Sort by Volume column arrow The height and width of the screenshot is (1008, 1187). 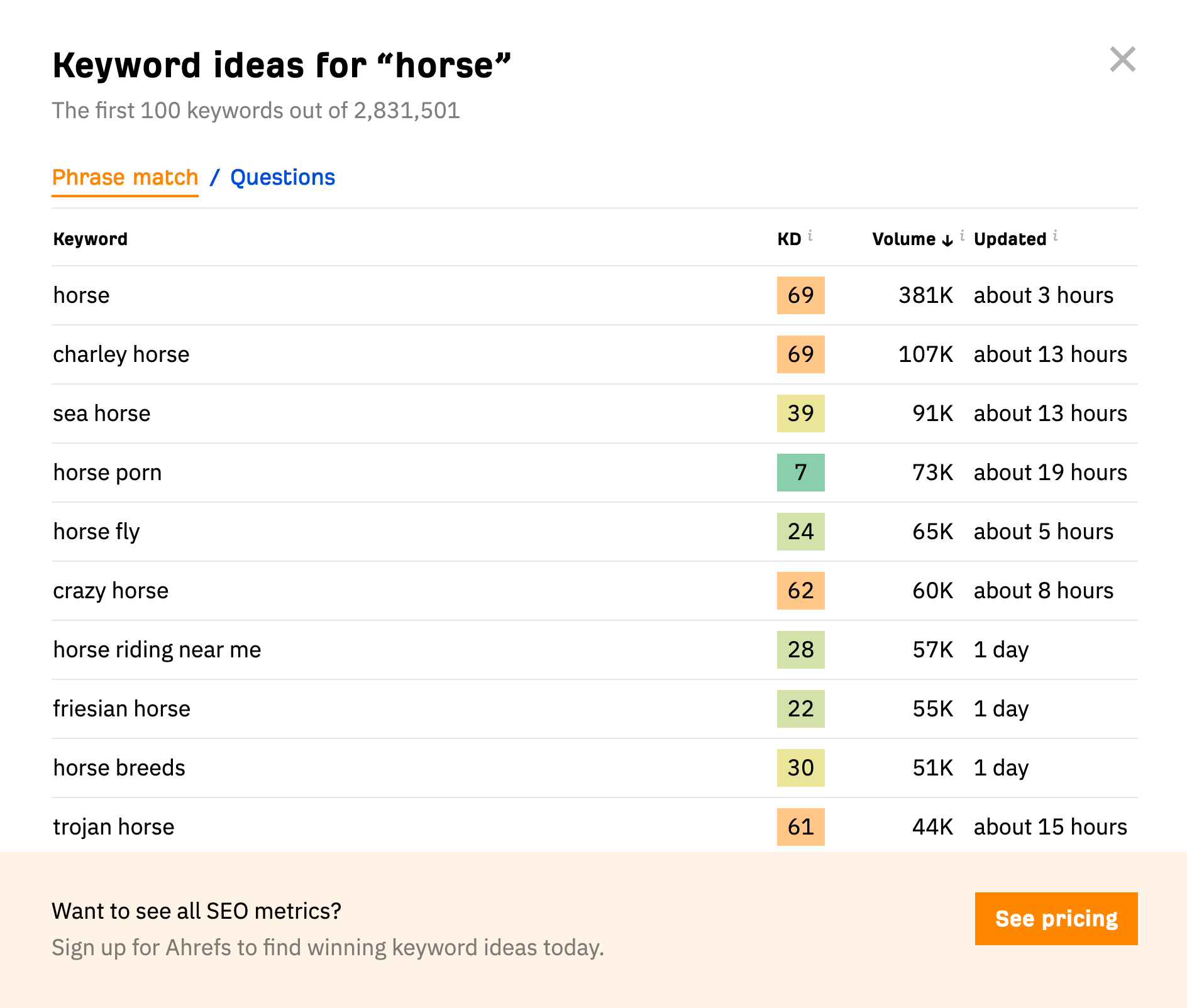pyautogui.click(x=947, y=240)
